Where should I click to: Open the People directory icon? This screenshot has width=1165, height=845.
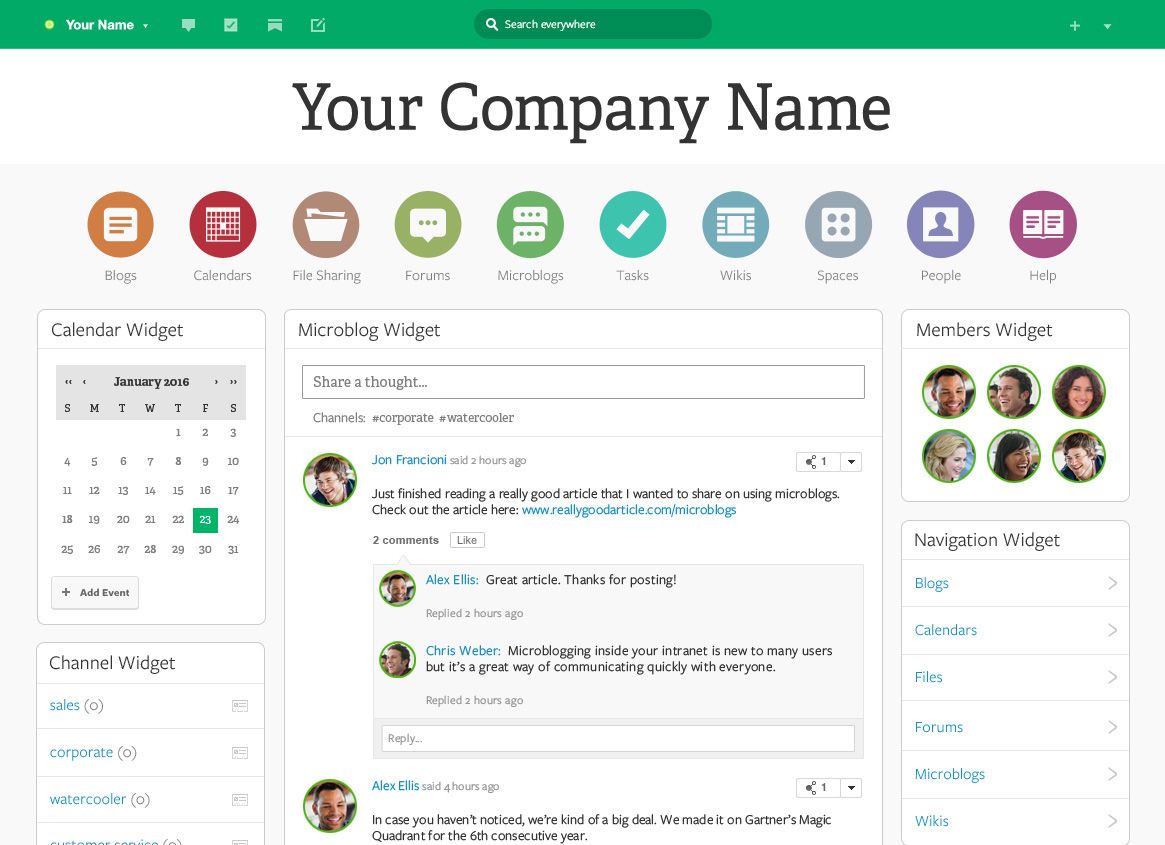940,224
